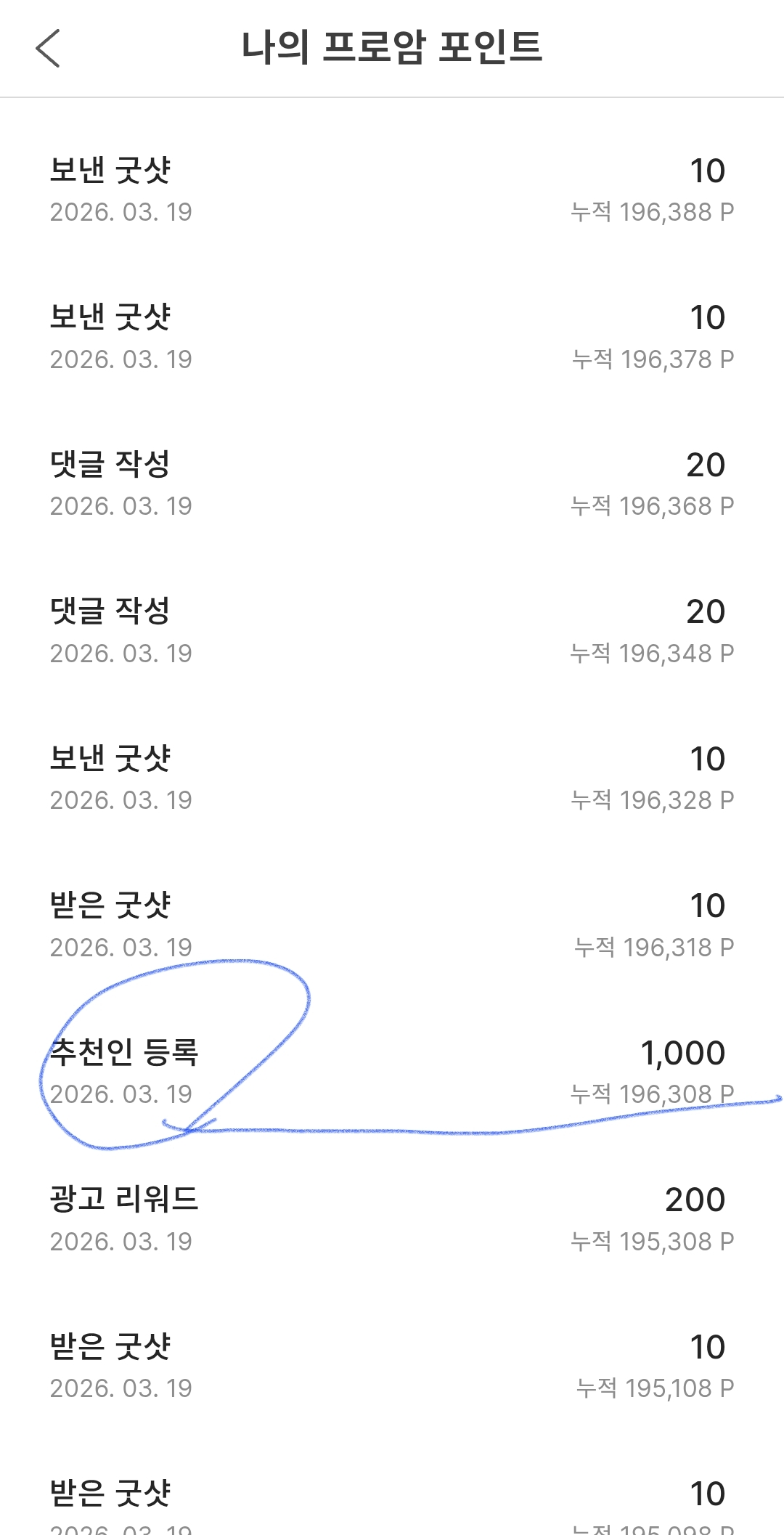Click cumulative total 누적 196,378 P
Screen dimensions: 784x1535
click(x=653, y=359)
